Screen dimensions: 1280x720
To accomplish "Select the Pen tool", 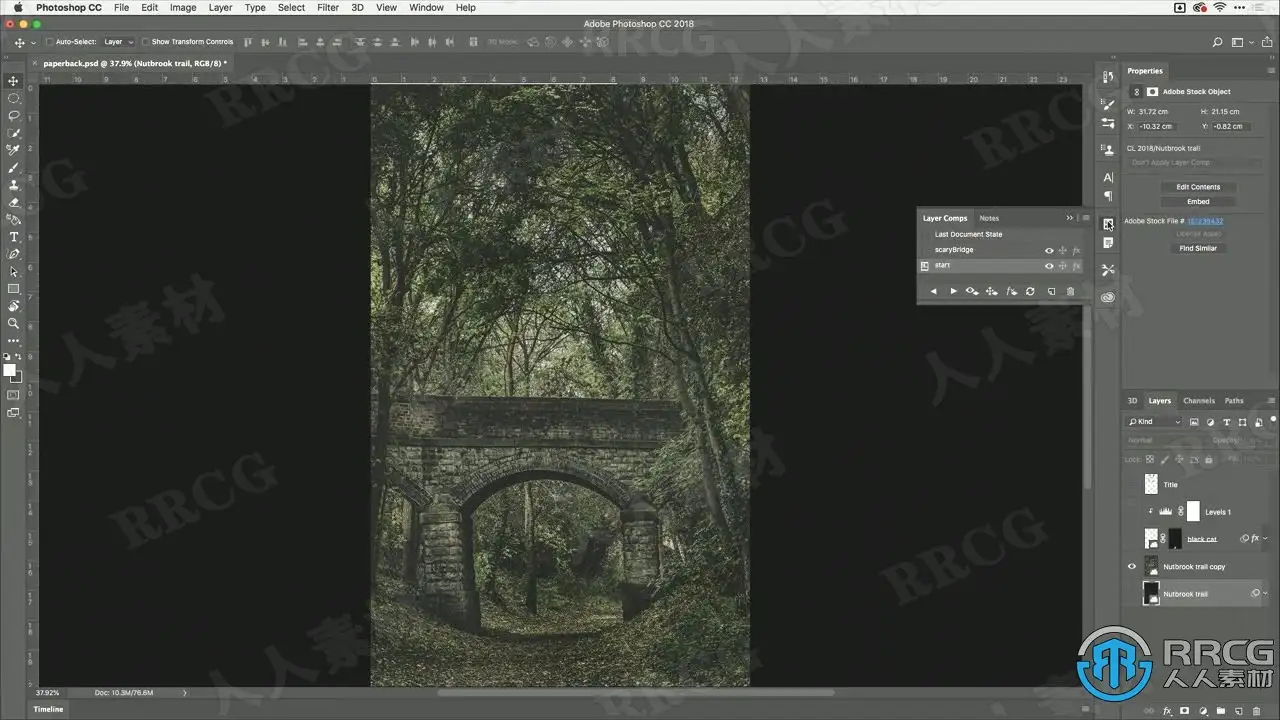I will coord(14,254).
